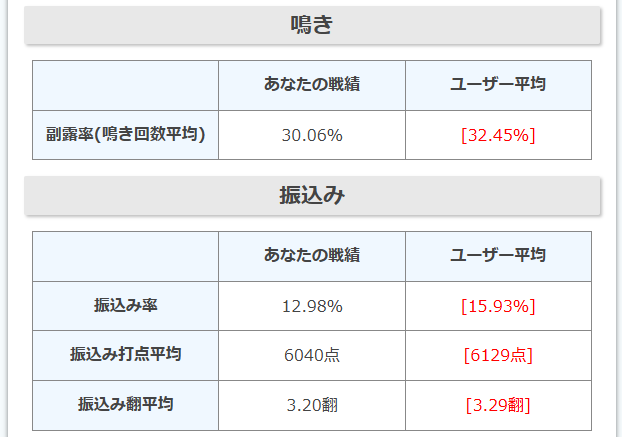Select the red [3.29翻] value
Image resolution: width=622 pixels, height=437 pixels.
(498, 405)
